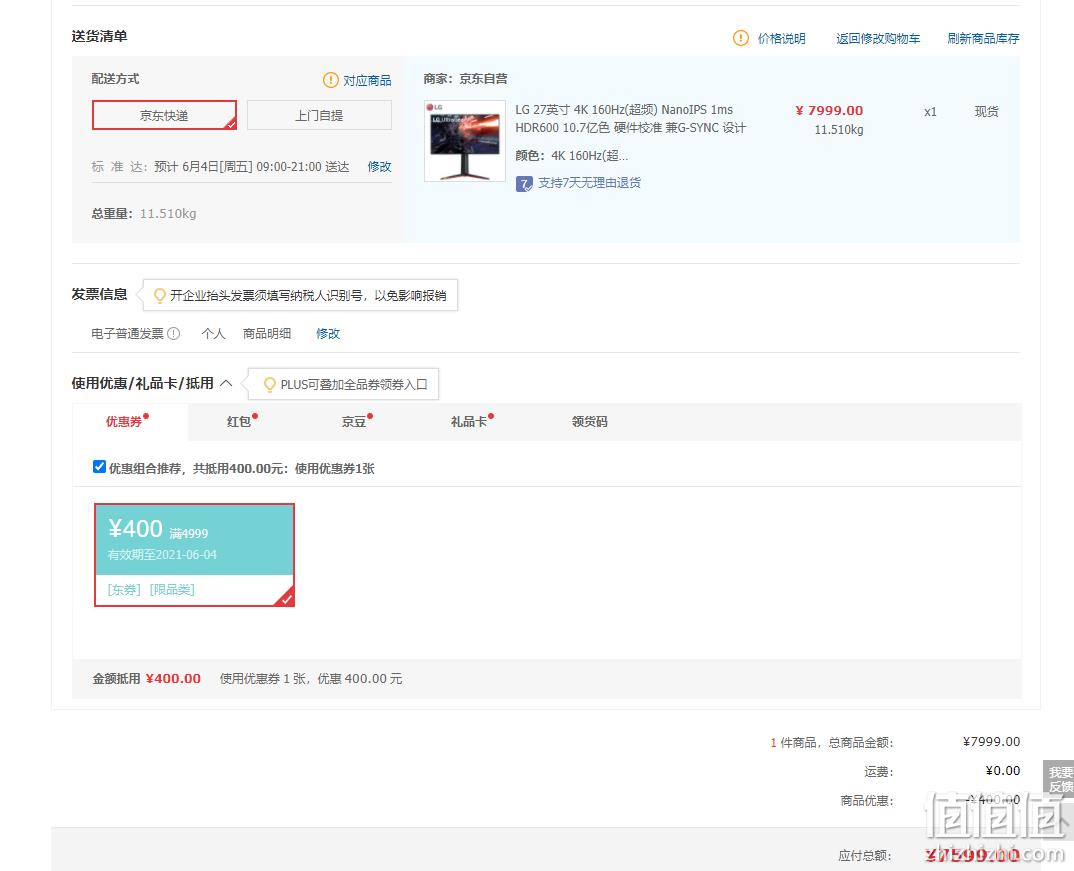Click the 我要反馈 feedback button

click(x=1060, y=779)
